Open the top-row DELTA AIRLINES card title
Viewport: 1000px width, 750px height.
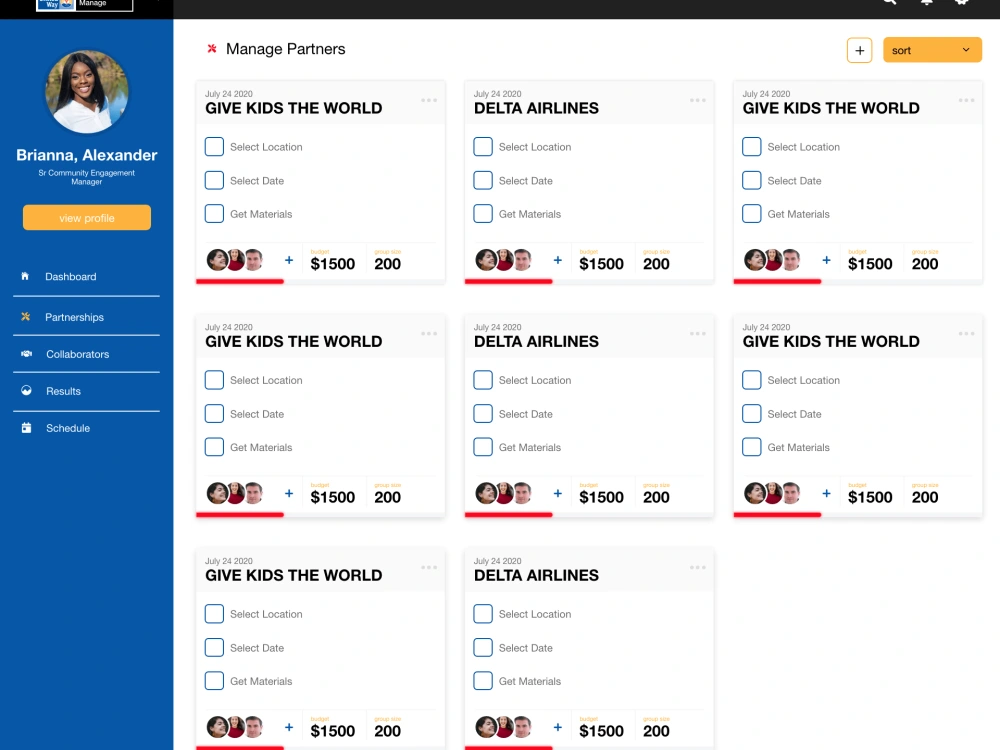pyautogui.click(x=536, y=108)
